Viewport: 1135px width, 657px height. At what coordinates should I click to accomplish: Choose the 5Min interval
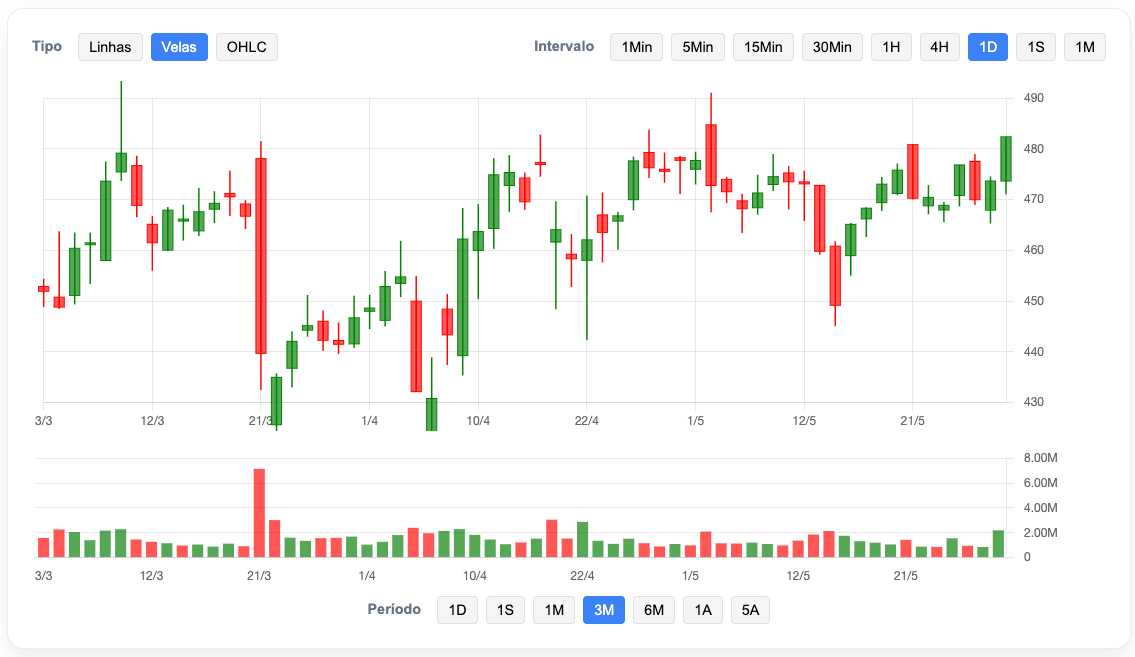(x=697, y=47)
